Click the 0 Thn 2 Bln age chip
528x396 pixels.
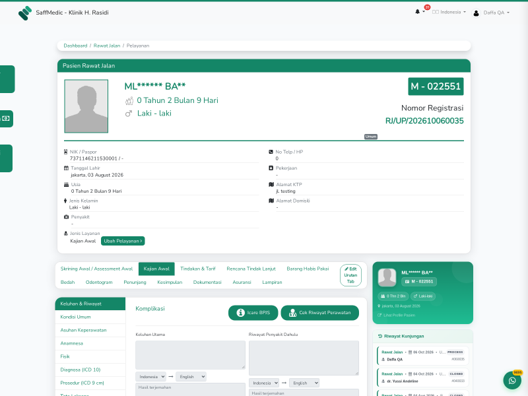[x=393, y=296]
